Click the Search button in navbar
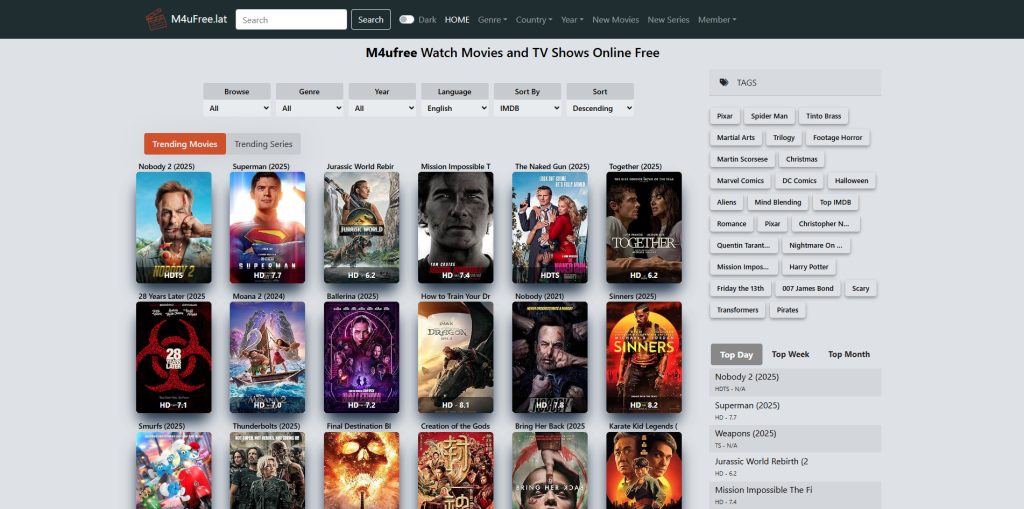This screenshot has height=509, width=1024. click(370, 19)
